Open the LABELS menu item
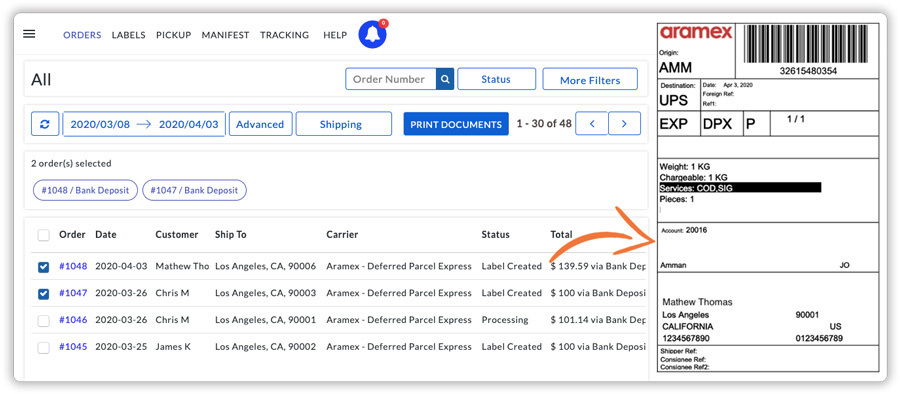This screenshot has height=394, width=900. [129, 35]
